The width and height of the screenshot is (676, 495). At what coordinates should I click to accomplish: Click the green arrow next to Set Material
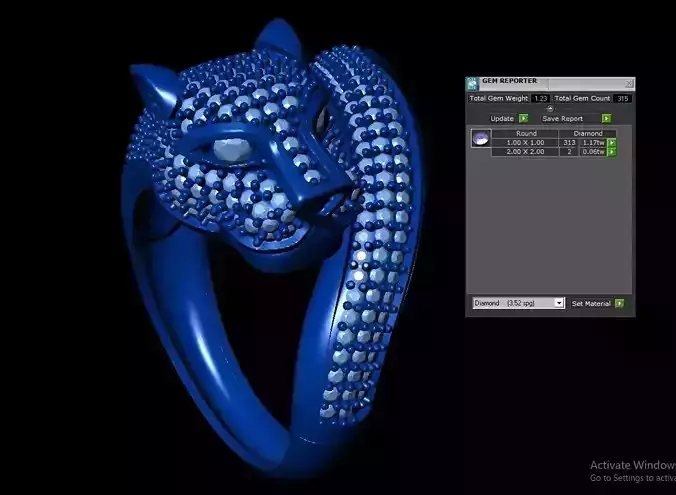click(619, 303)
